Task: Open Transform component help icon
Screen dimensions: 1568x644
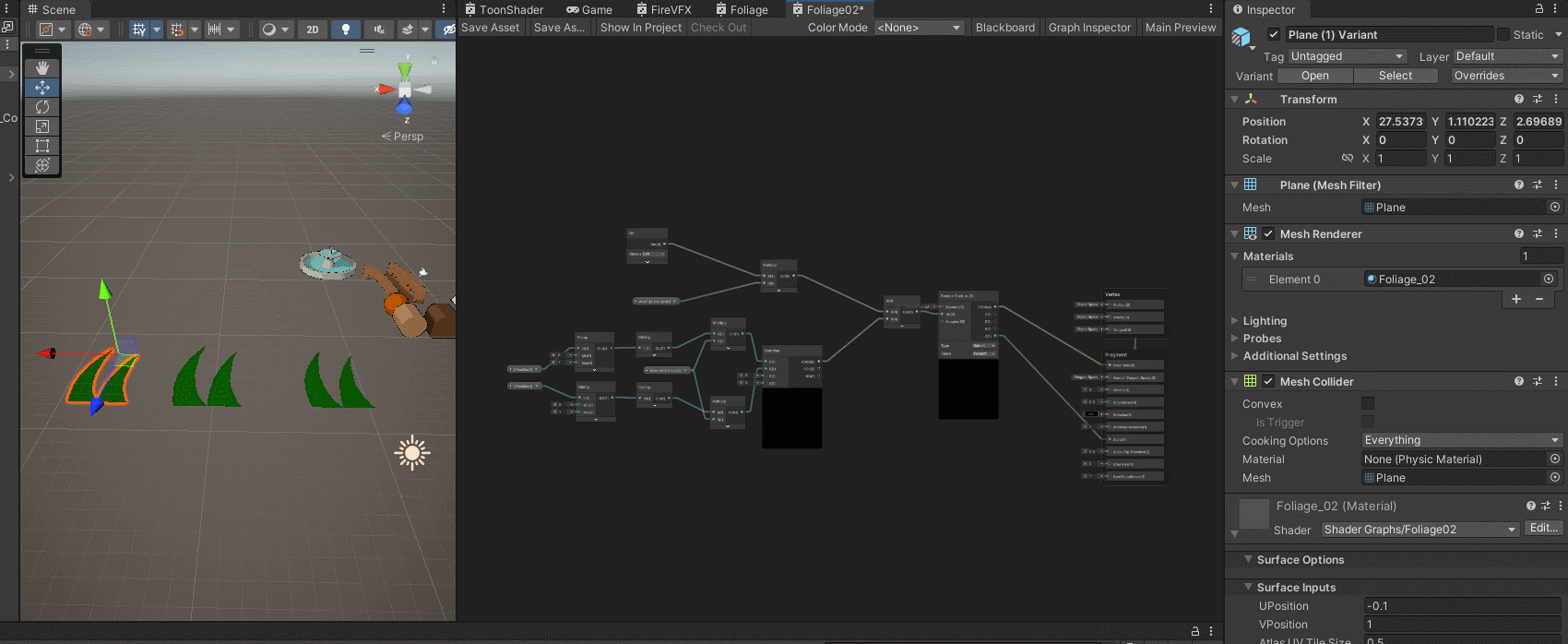Action: click(x=1518, y=99)
